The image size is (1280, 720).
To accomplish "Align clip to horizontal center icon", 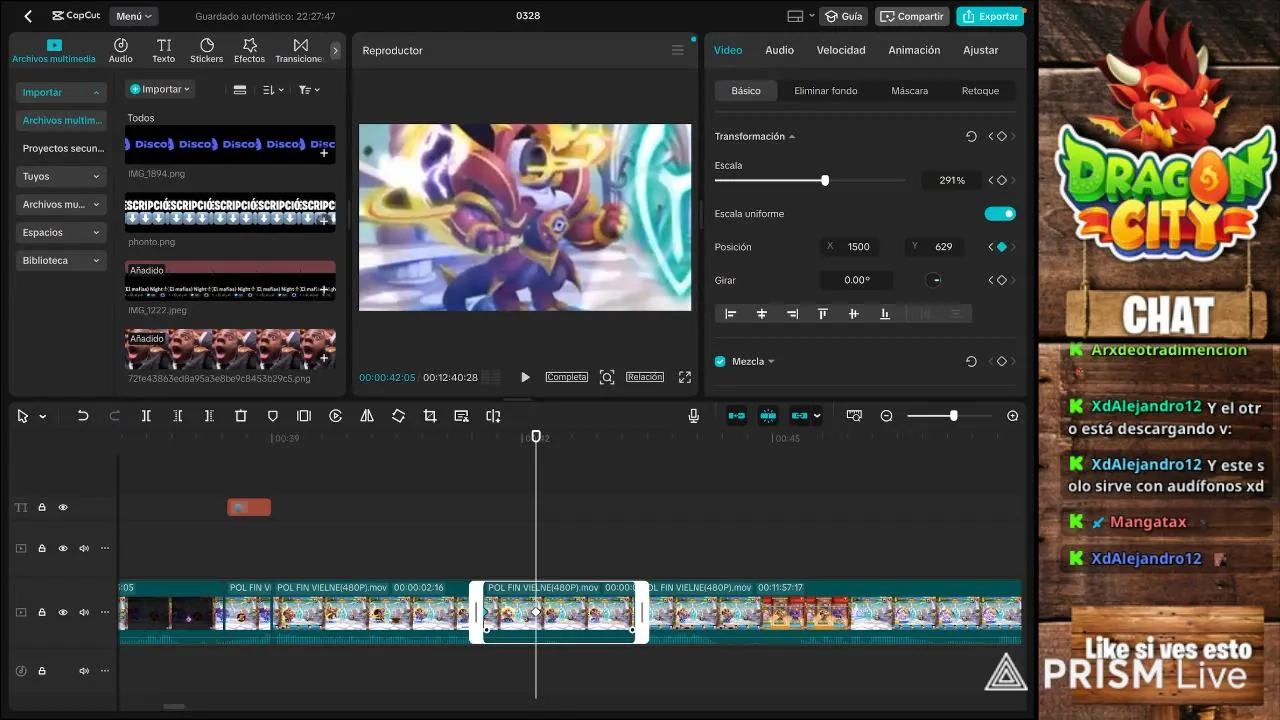I will (762, 314).
